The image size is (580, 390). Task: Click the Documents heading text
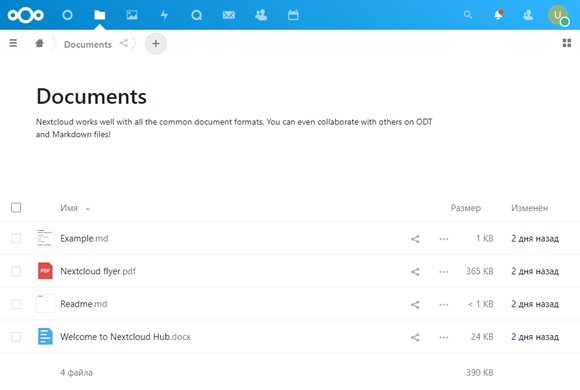click(x=91, y=97)
